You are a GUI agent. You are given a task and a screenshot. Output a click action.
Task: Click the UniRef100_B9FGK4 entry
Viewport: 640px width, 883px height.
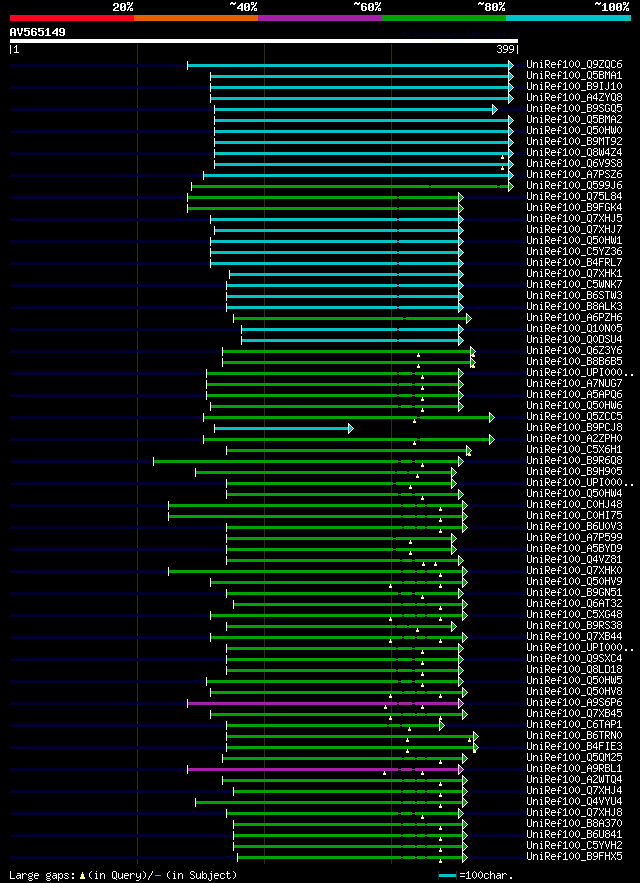click(575, 208)
